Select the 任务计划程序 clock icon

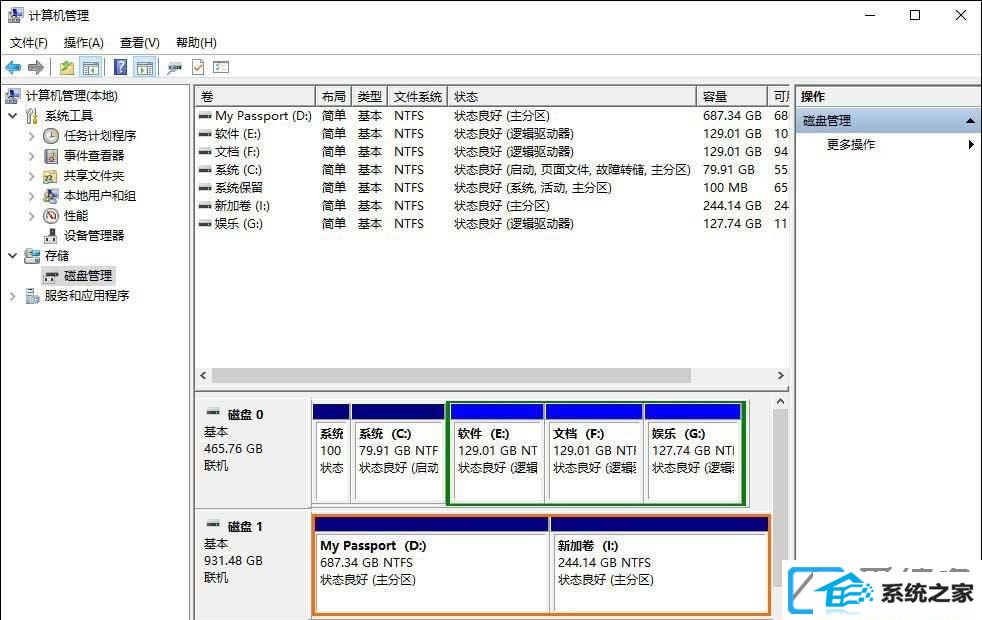(x=51, y=136)
